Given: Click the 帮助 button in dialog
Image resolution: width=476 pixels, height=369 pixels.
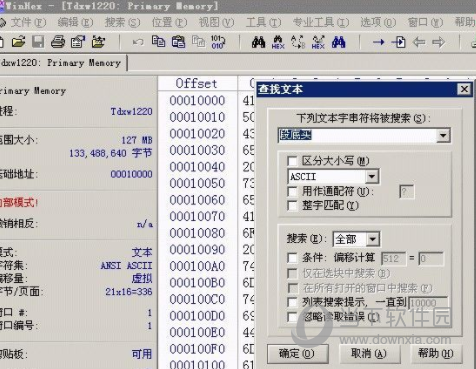Looking at the screenshot, I should 435,353.
